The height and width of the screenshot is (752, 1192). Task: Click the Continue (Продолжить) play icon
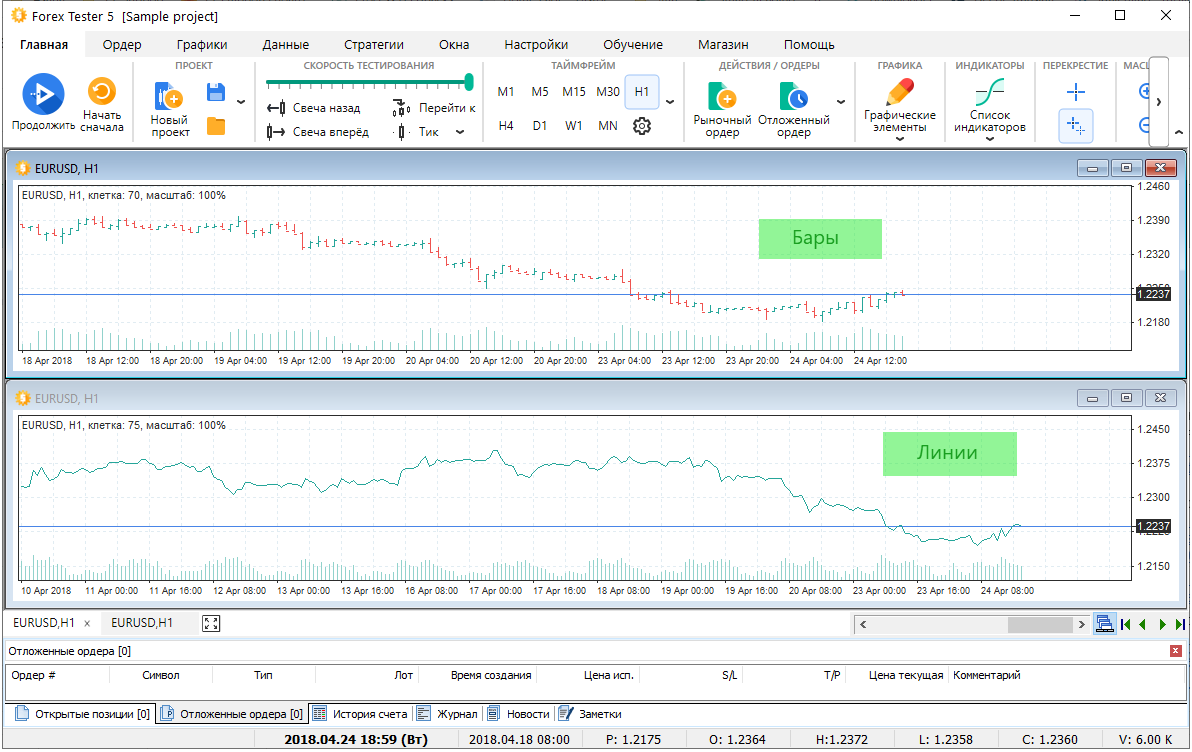coord(43,94)
